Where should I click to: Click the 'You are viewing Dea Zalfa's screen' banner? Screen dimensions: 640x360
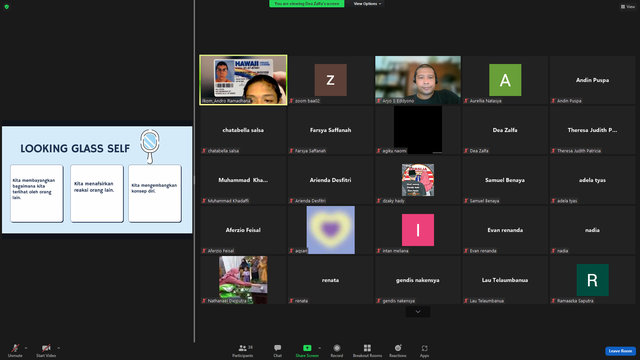click(x=307, y=4)
